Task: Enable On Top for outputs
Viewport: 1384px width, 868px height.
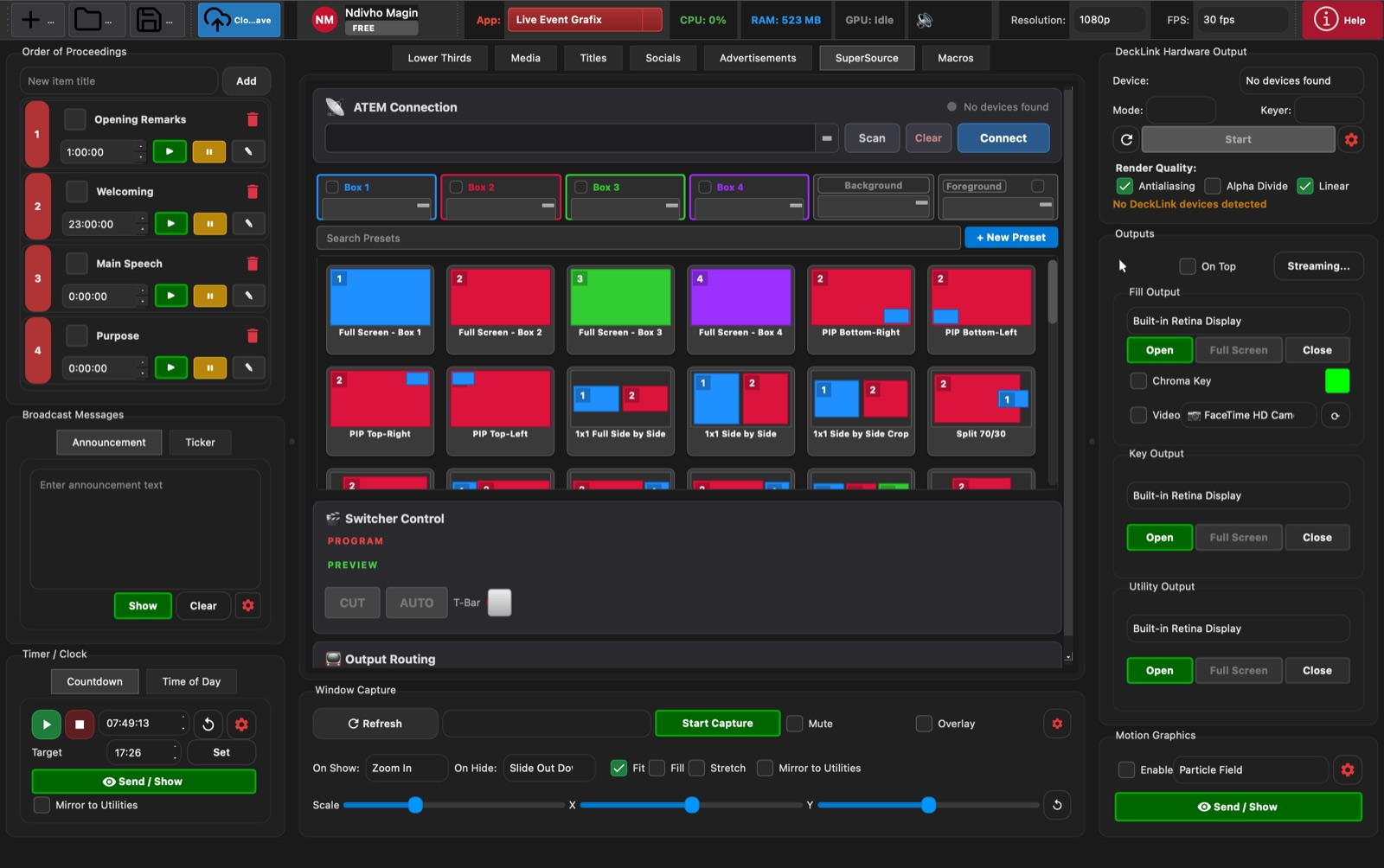Action: (1188, 266)
